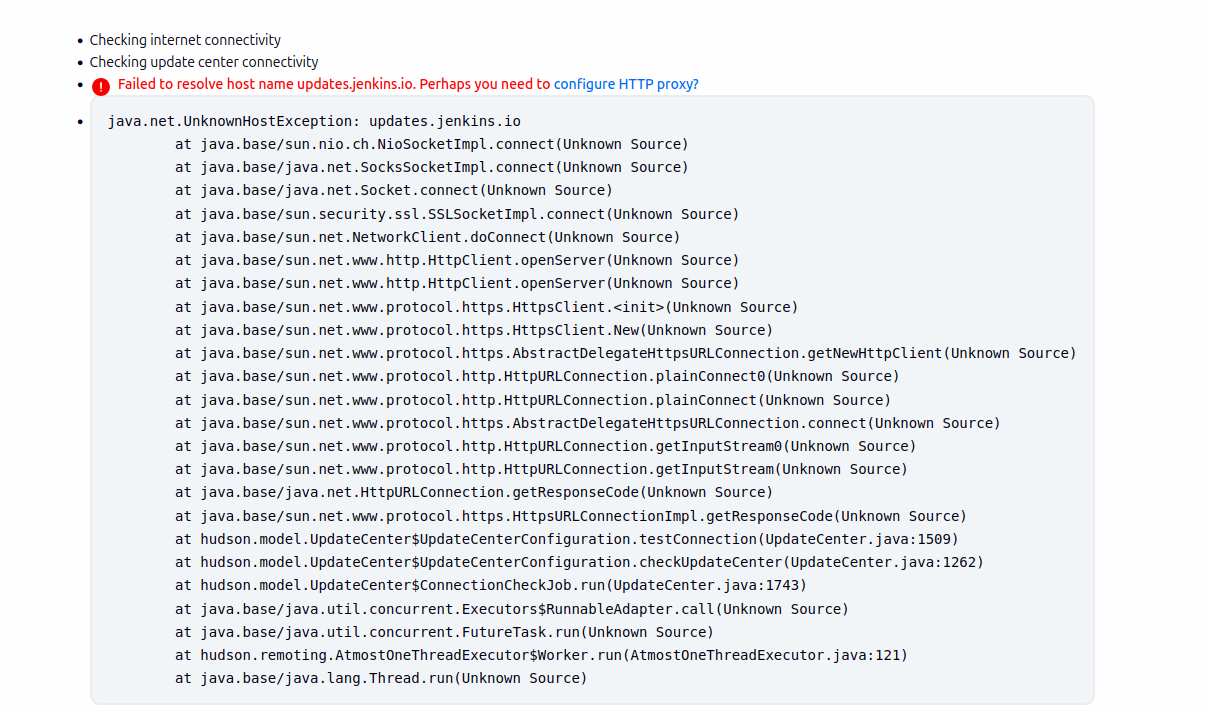The height and width of the screenshot is (713, 1210).
Task: Click the java.lang.Thread.run stack line
Action: click(381, 678)
